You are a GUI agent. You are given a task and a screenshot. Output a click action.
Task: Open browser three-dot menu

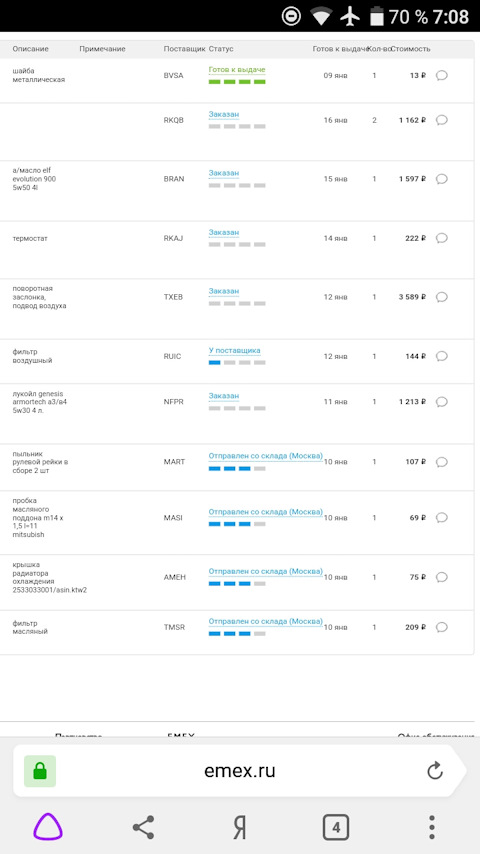(x=432, y=828)
